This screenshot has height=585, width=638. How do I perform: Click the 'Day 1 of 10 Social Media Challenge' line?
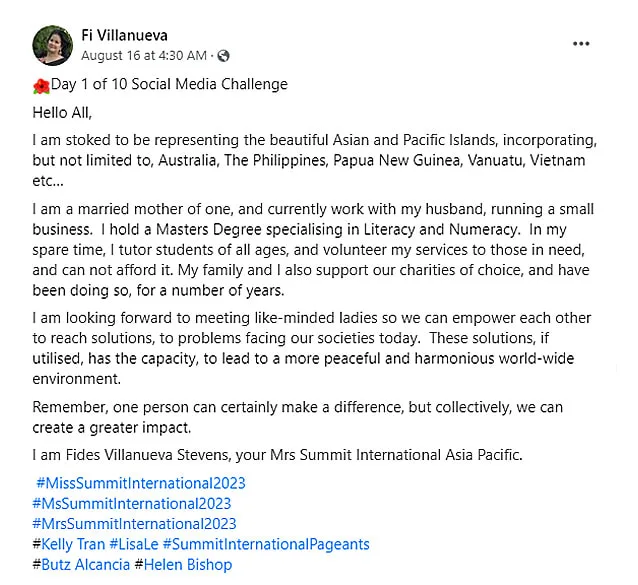(x=169, y=84)
